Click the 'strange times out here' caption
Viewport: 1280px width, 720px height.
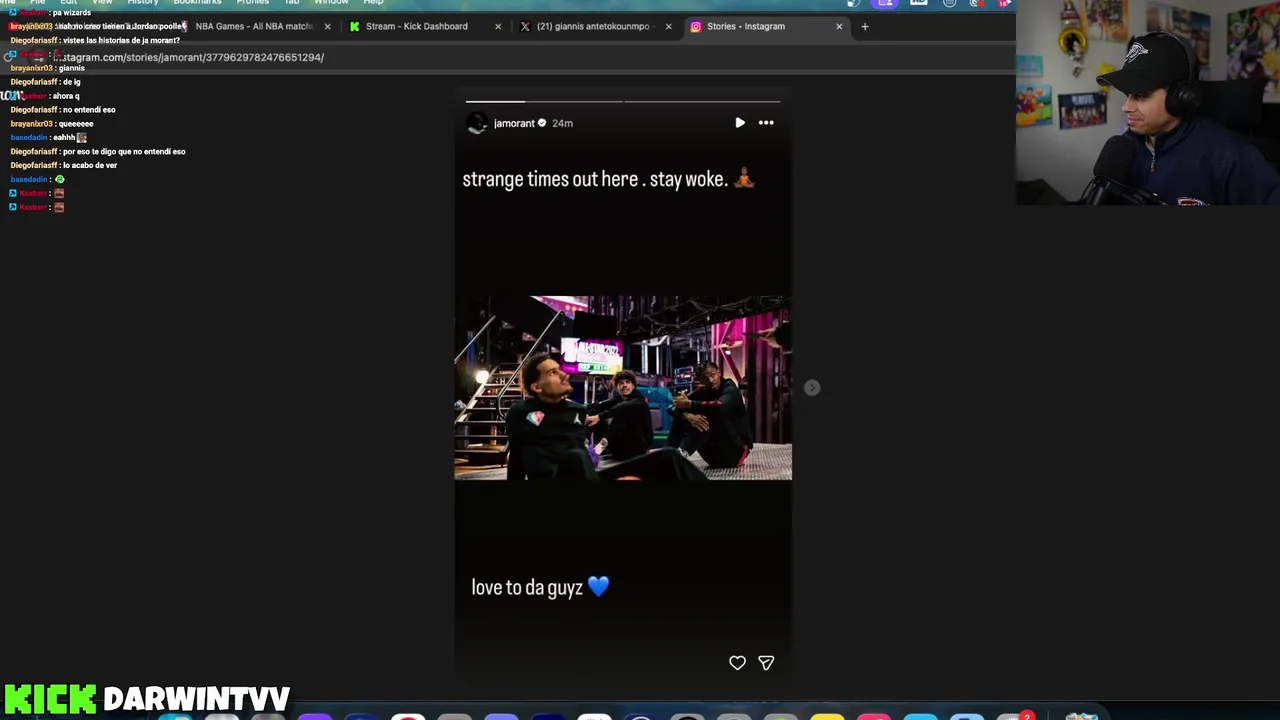pyautogui.click(x=608, y=179)
